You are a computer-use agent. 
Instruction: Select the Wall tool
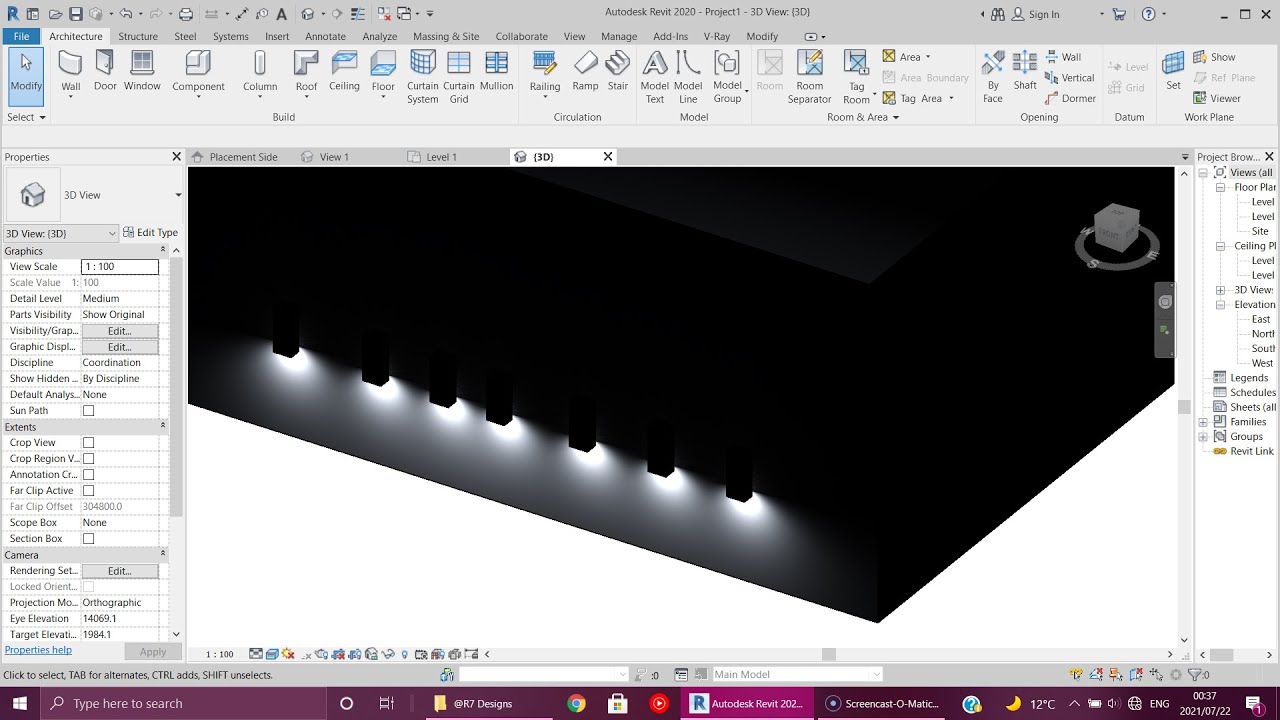click(x=70, y=71)
